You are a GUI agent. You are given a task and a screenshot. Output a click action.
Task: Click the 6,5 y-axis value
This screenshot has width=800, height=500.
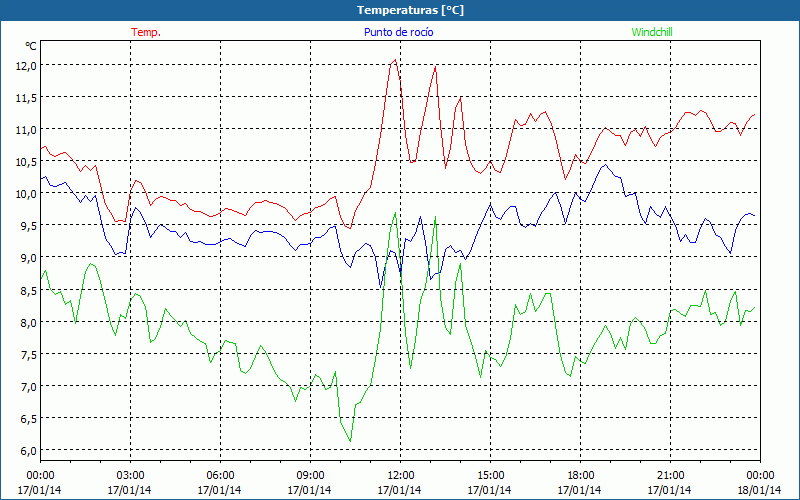[28, 419]
